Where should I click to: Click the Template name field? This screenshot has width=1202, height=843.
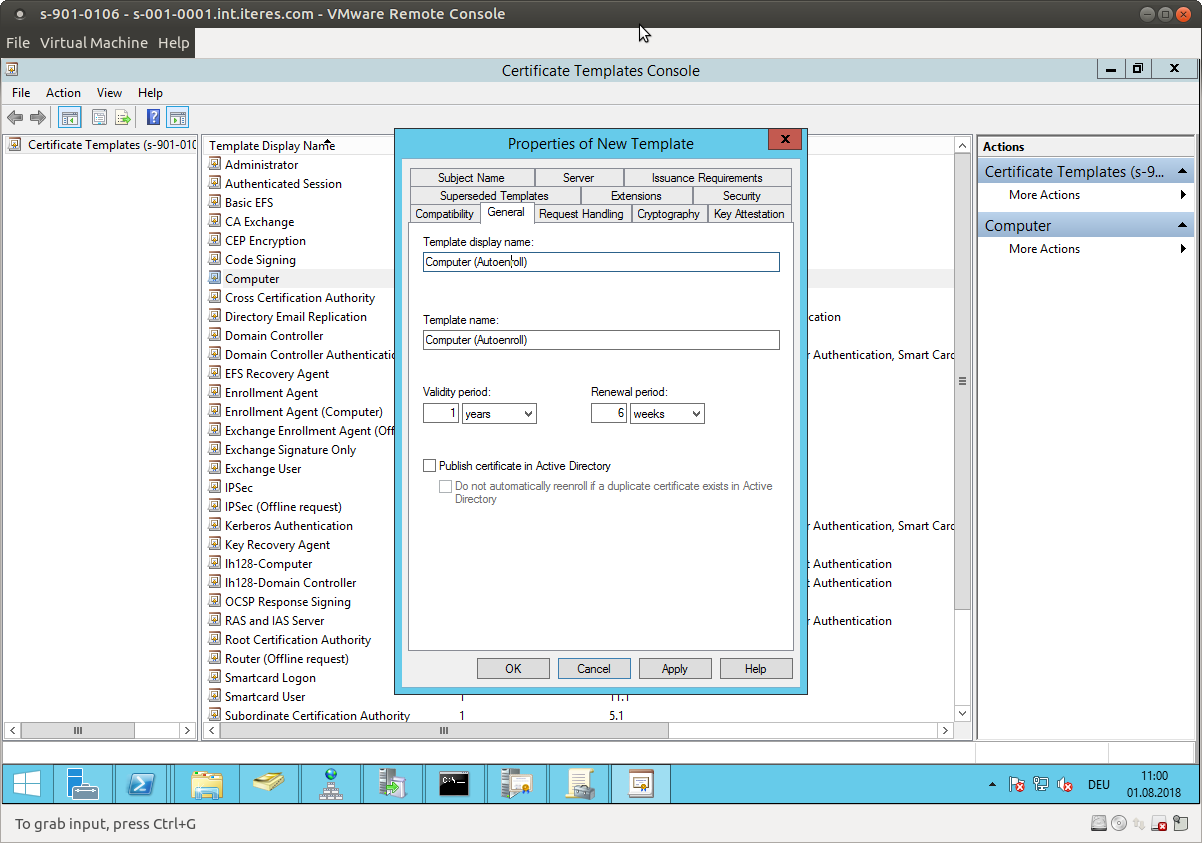pyautogui.click(x=601, y=340)
